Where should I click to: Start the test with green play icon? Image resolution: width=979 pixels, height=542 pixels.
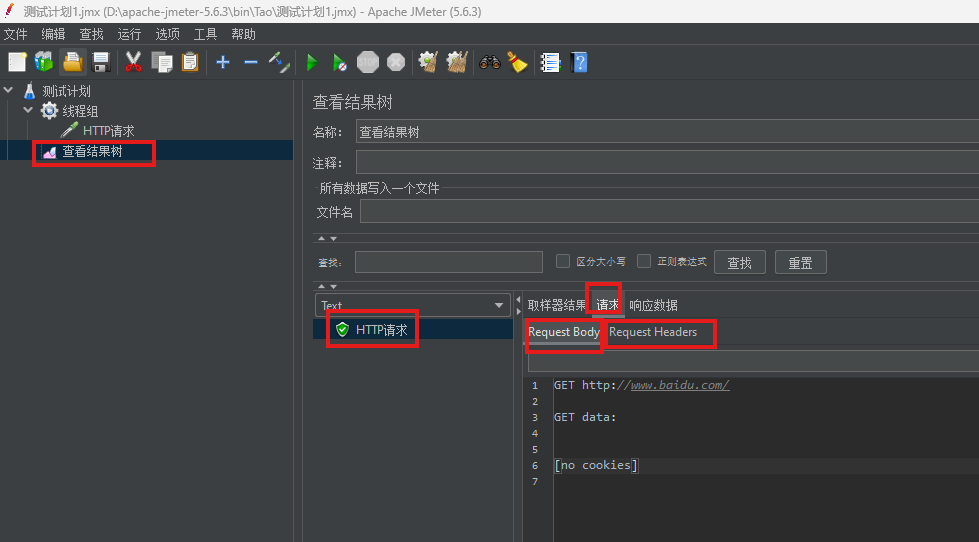coord(312,62)
